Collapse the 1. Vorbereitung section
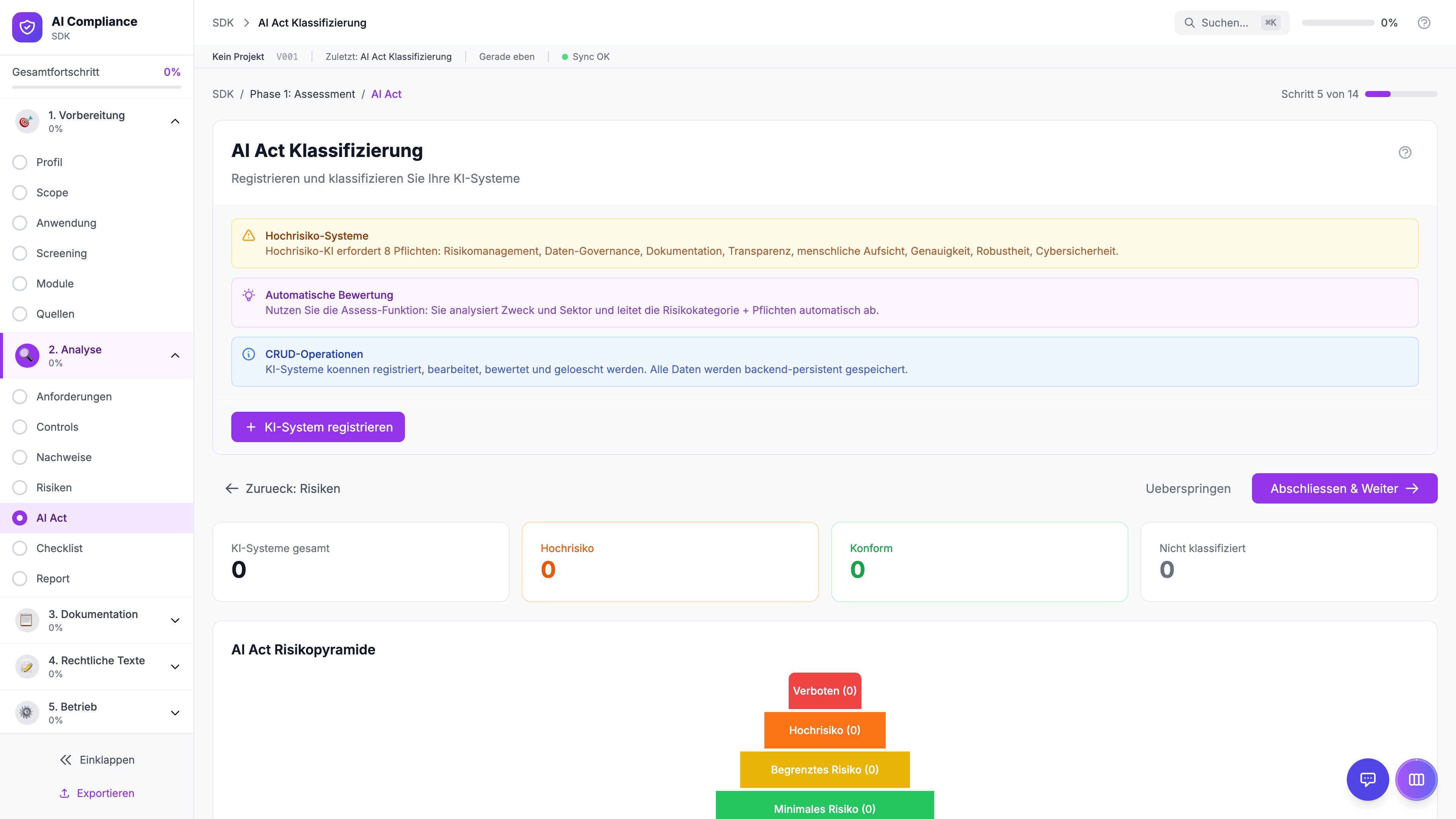This screenshot has height=819, width=1456. coord(175,121)
